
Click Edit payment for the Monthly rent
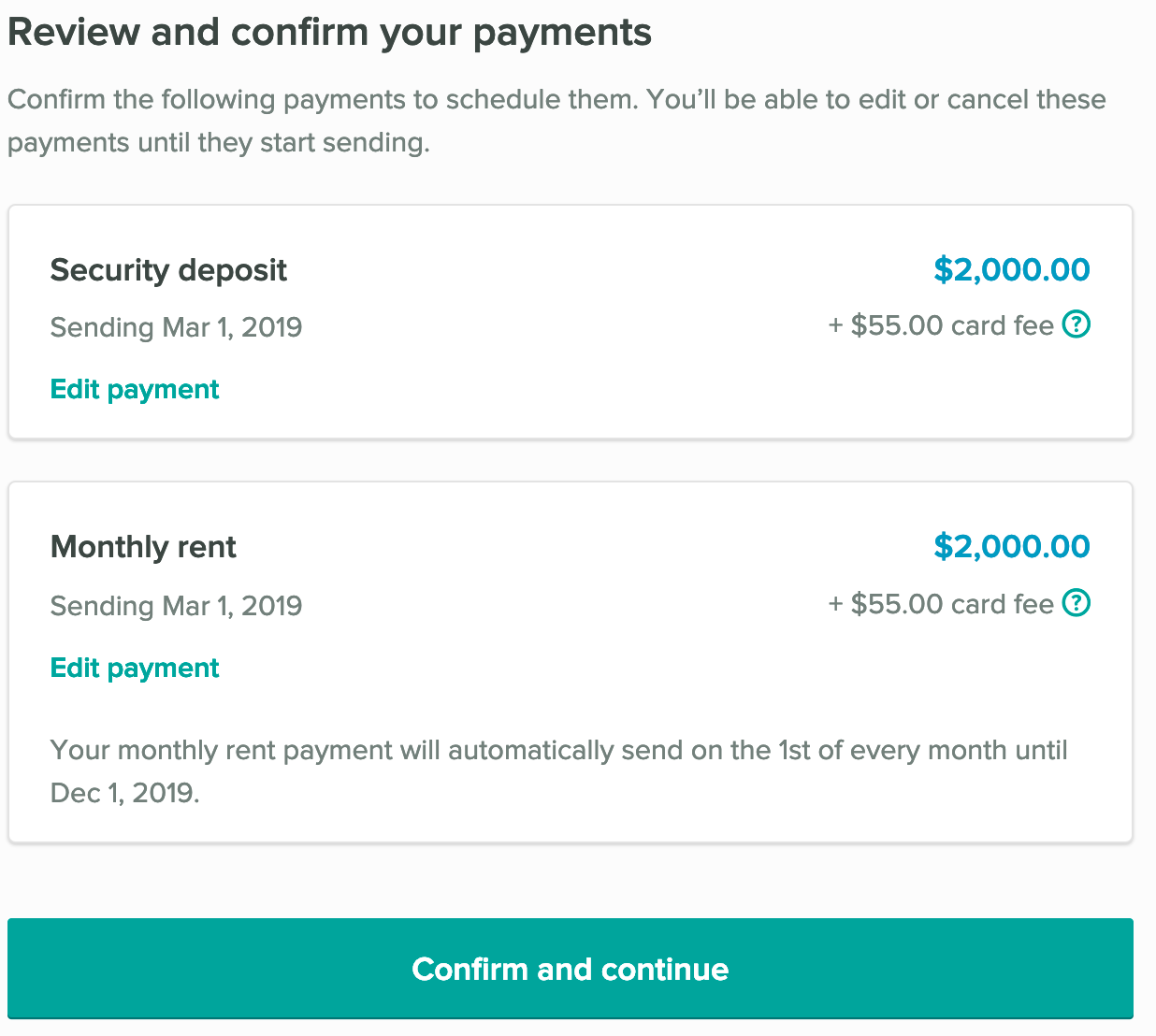(134, 668)
